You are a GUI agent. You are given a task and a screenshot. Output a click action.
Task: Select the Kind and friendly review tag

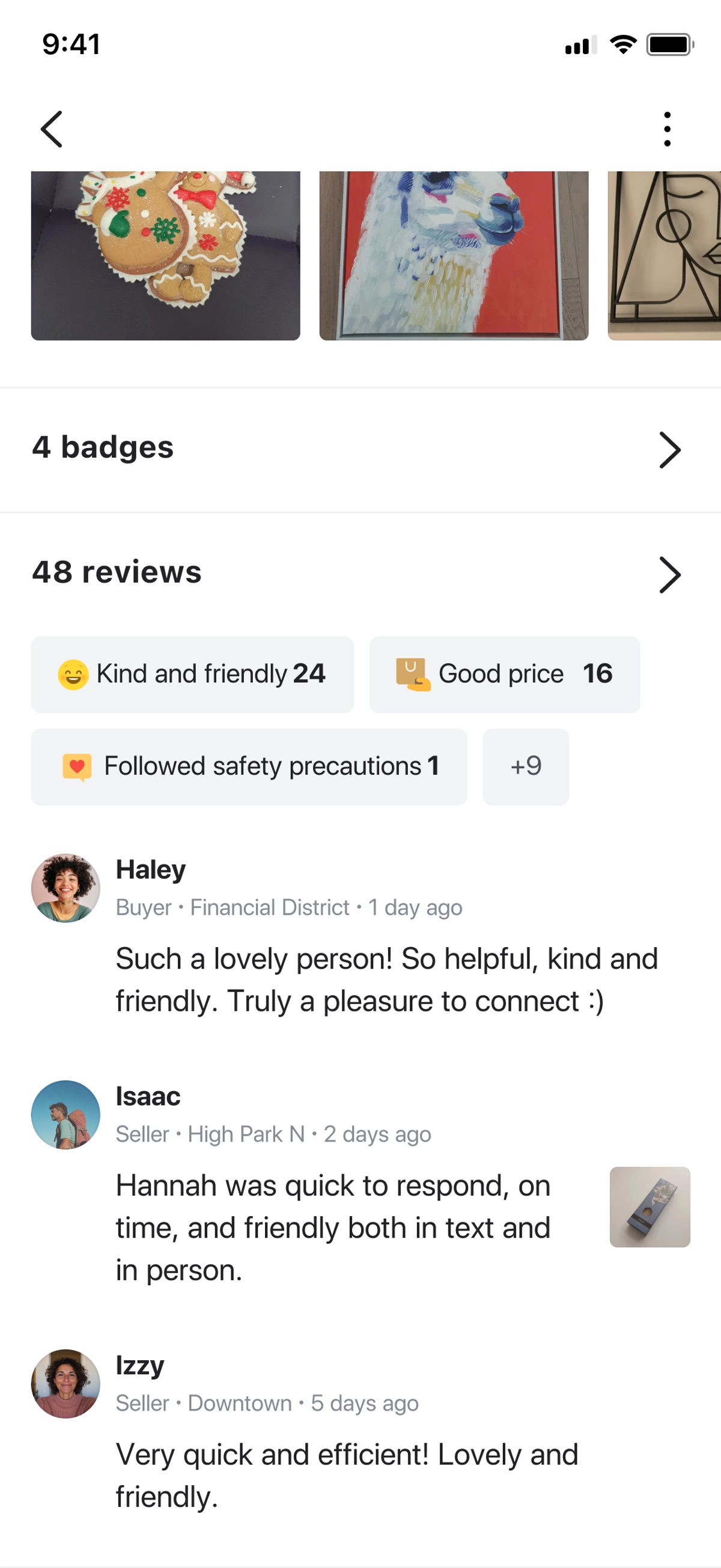click(192, 674)
